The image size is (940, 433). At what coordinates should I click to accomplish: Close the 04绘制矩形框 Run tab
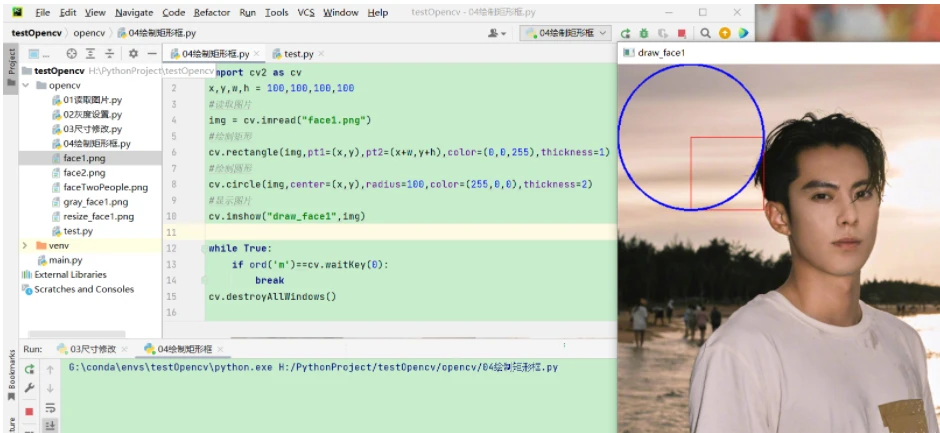coord(220,350)
